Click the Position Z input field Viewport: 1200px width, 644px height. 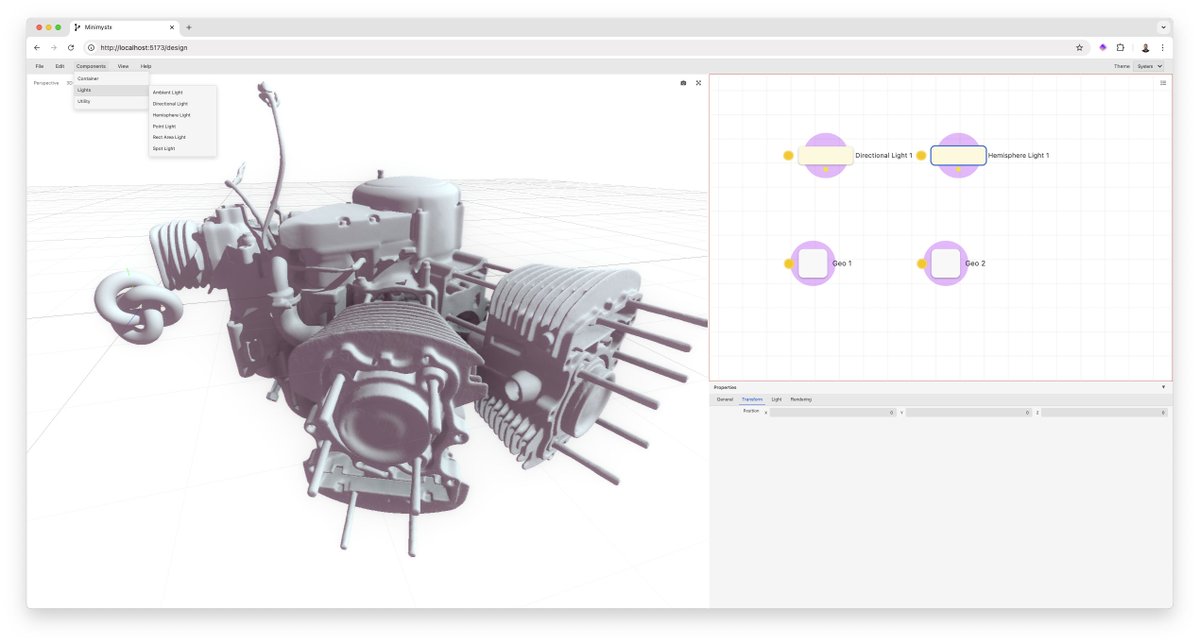[x=1104, y=412]
